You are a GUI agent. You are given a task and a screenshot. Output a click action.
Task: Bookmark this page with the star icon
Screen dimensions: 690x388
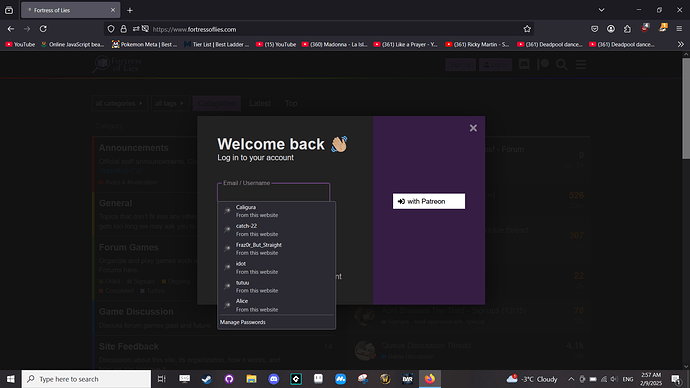coord(527,29)
